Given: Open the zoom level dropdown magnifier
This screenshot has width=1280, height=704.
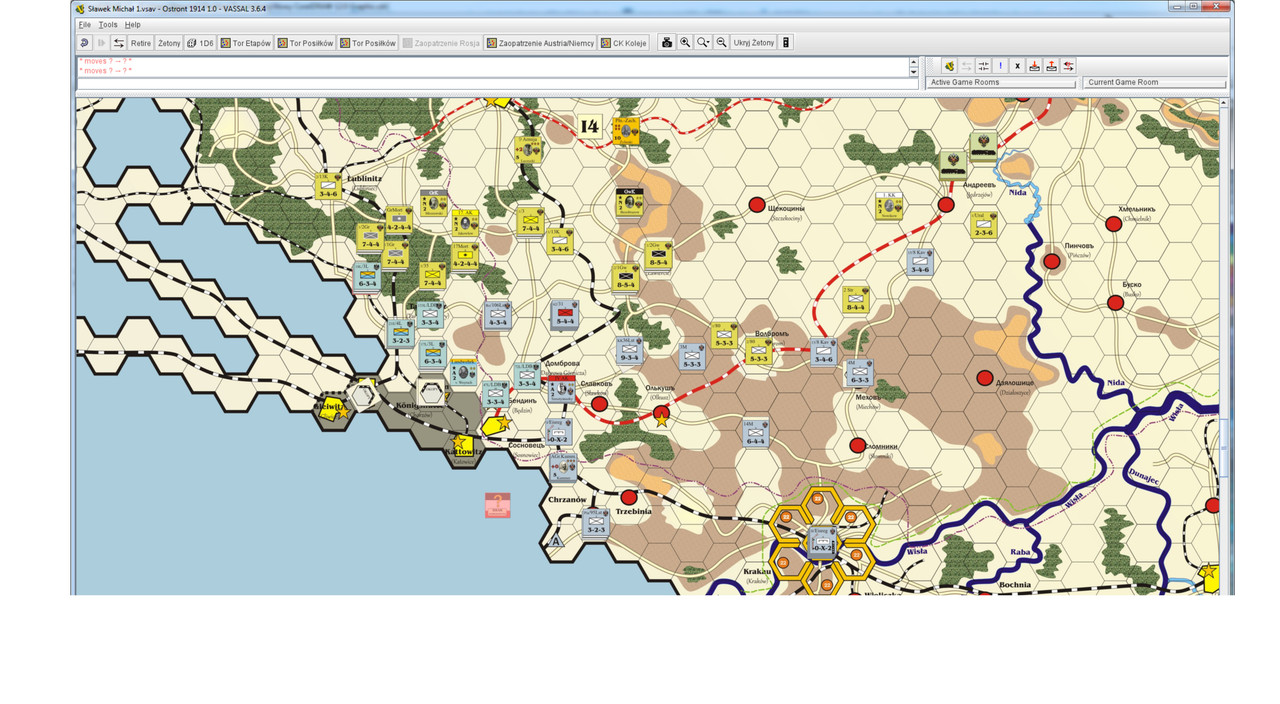Looking at the screenshot, I should [x=704, y=43].
